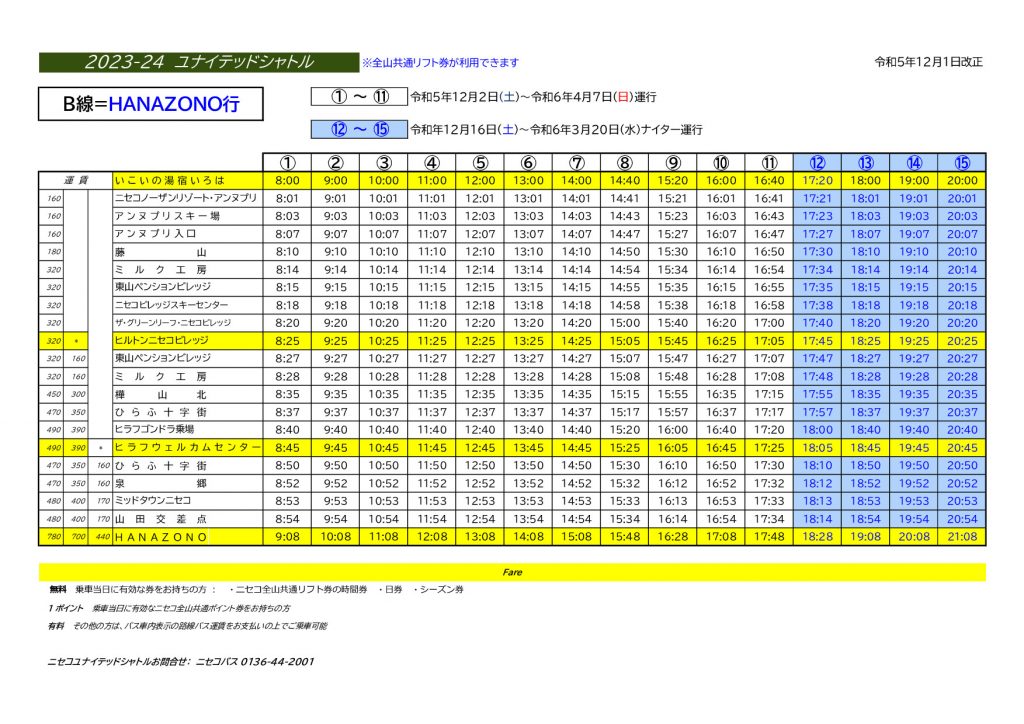
Task: Click the 9:03 time for アンヌプリスキー場
Action: click(336, 216)
